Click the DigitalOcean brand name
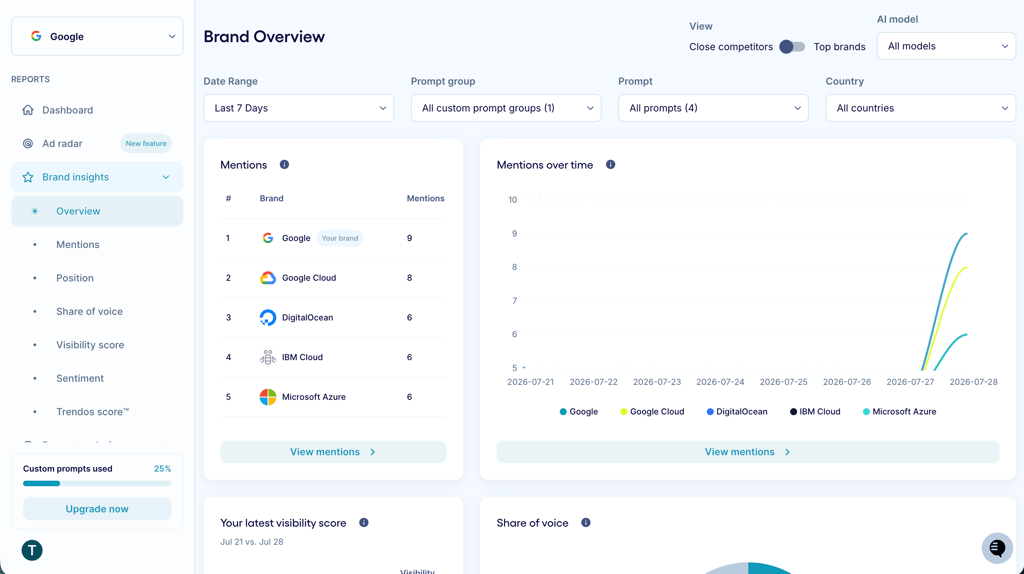The height and width of the screenshot is (574, 1024). click(x=308, y=317)
